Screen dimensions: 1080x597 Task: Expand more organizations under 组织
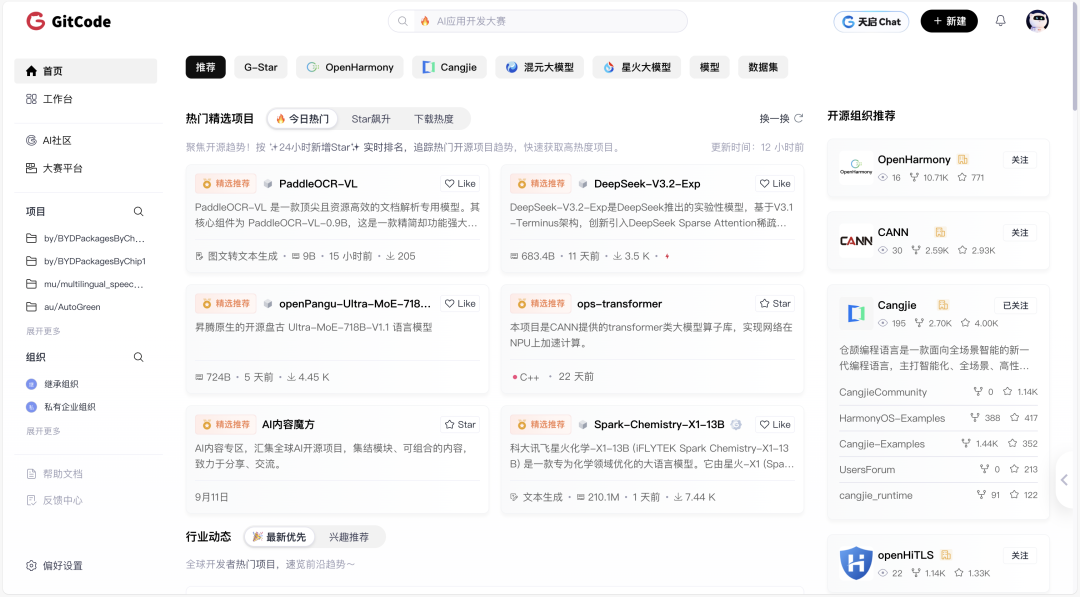[45, 430]
